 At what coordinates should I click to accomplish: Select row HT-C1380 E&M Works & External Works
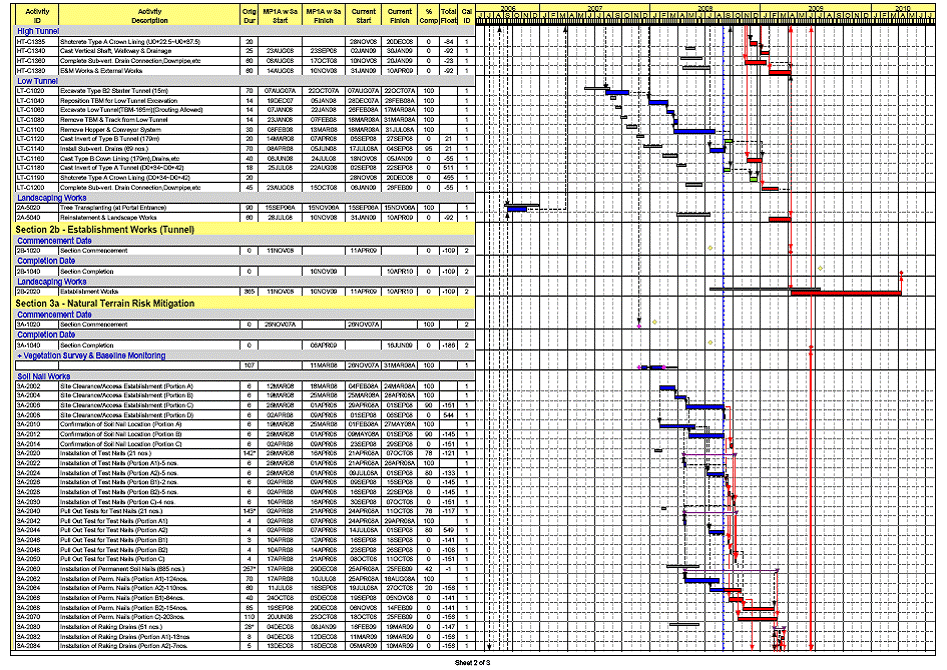click(150, 71)
